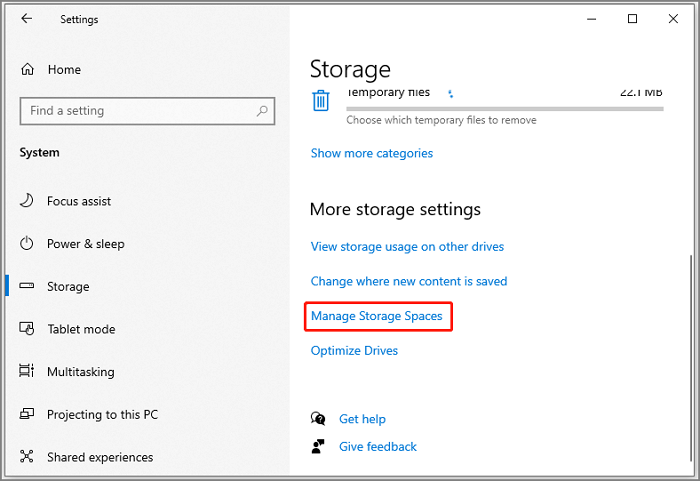Click the Power & sleep icon
Screen dimensions: 700x481
(x=27, y=244)
